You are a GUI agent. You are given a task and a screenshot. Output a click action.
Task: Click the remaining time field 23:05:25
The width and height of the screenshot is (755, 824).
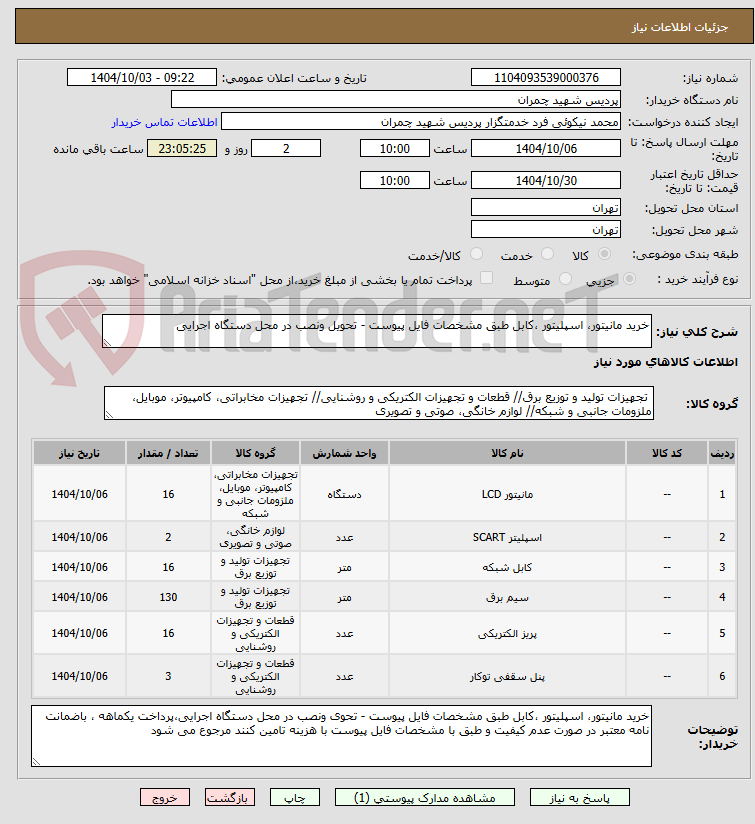[182, 148]
